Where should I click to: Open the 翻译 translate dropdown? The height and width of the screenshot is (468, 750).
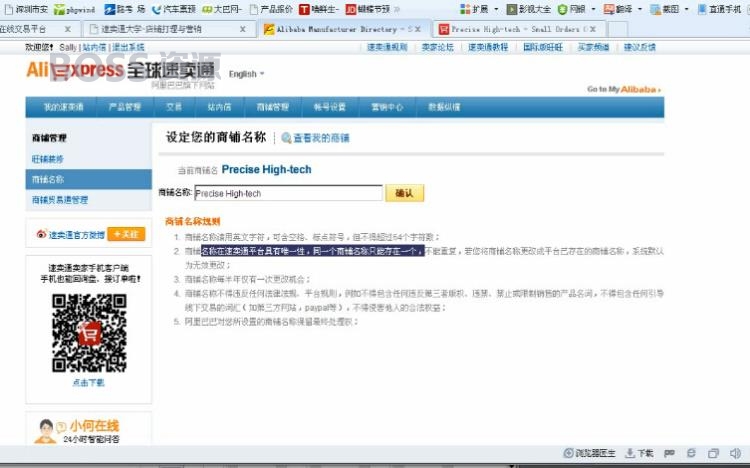tap(623, 9)
